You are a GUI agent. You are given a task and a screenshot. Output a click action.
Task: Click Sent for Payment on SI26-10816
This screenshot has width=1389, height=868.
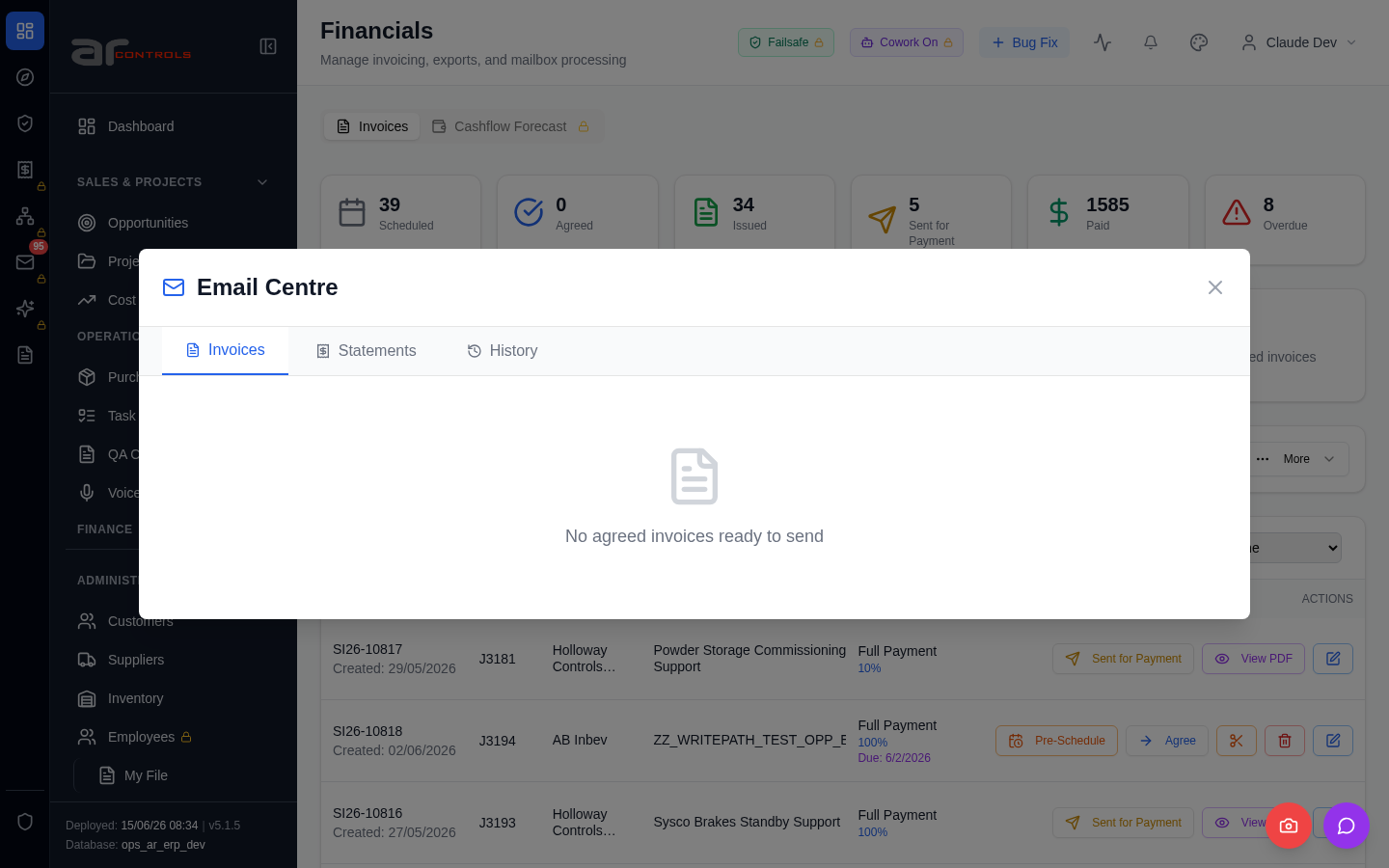click(x=1123, y=823)
